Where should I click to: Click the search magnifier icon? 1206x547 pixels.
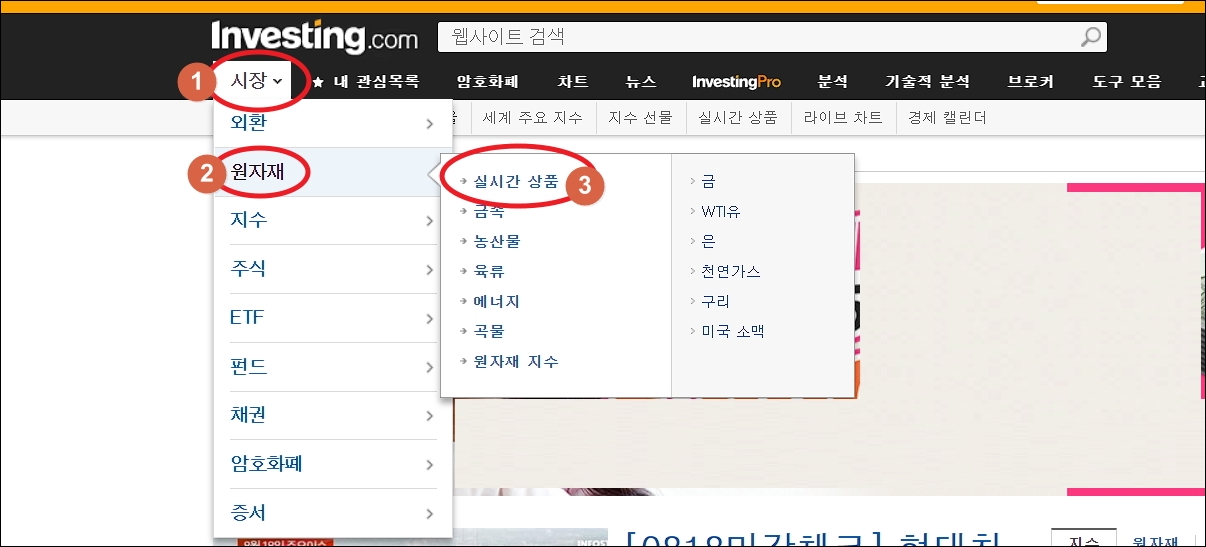click(1091, 38)
